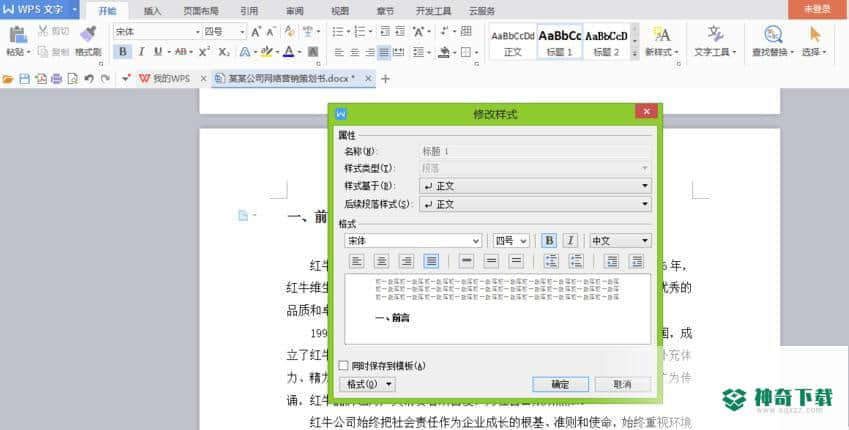Switch to the 视图 ribbon tab

pos(340,11)
